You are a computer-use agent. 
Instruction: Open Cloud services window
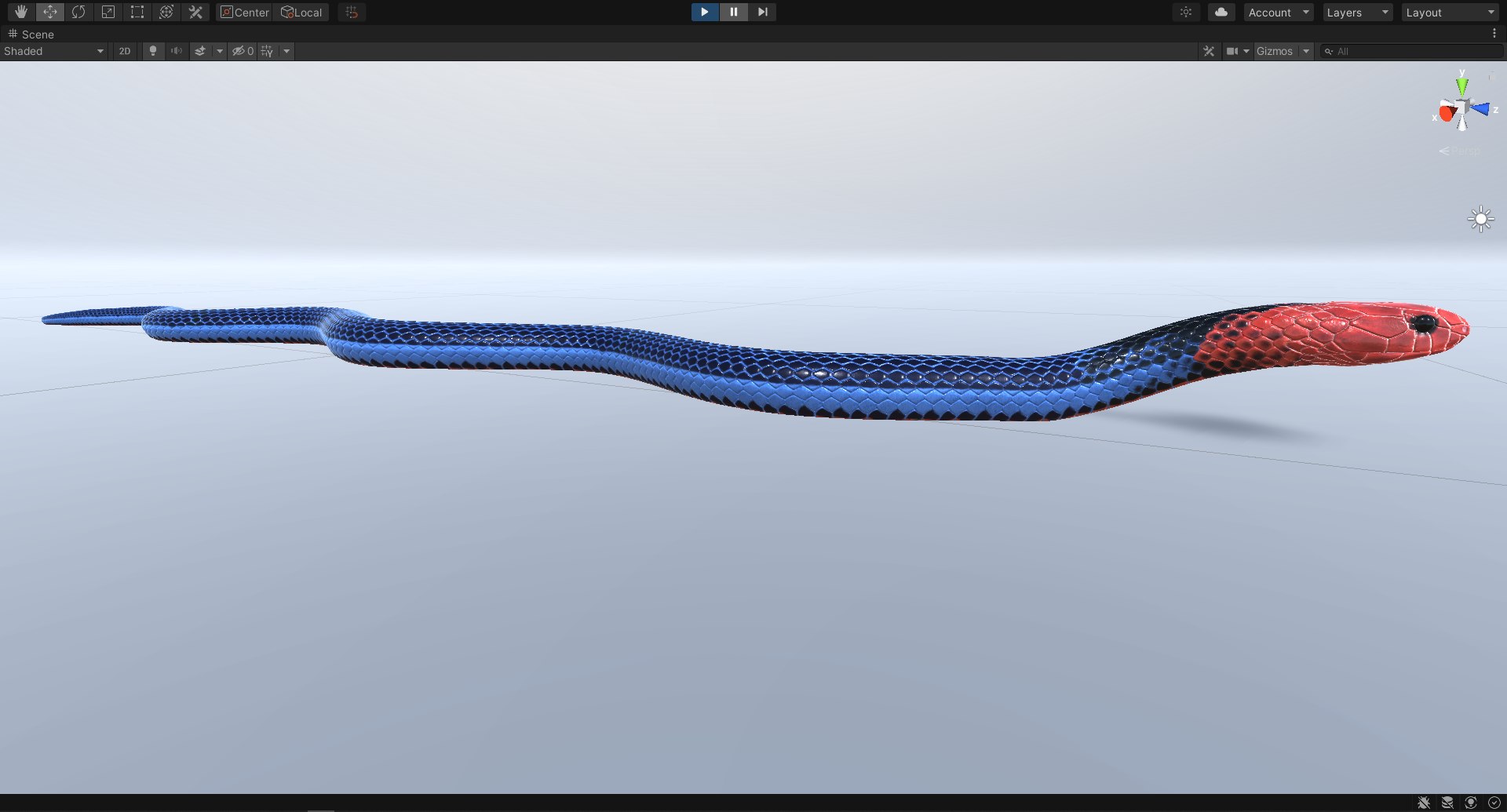(x=1221, y=12)
